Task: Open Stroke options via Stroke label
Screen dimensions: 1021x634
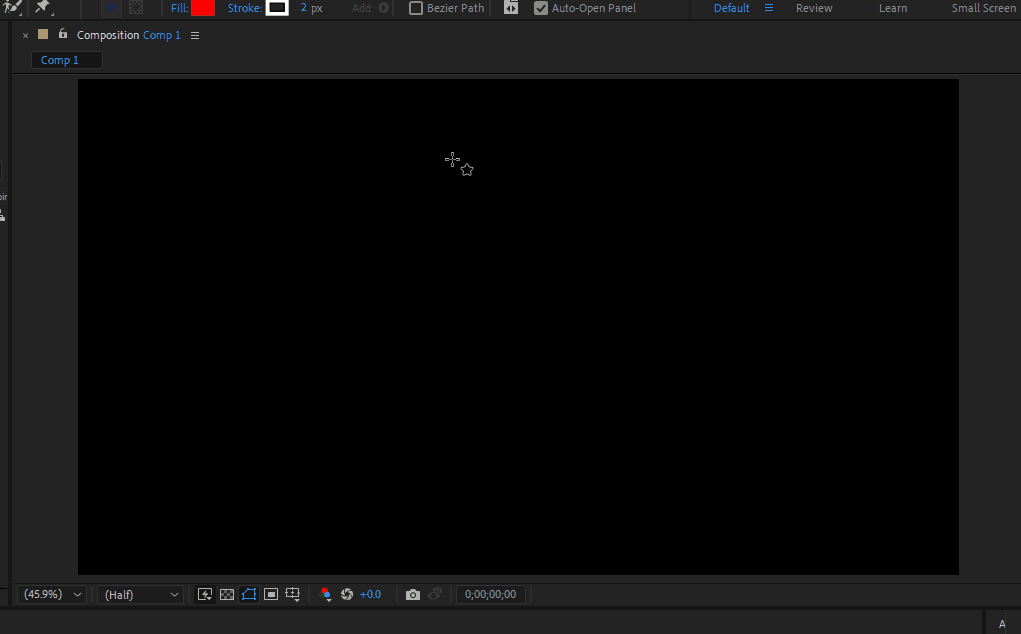Action: pyautogui.click(x=245, y=8)
